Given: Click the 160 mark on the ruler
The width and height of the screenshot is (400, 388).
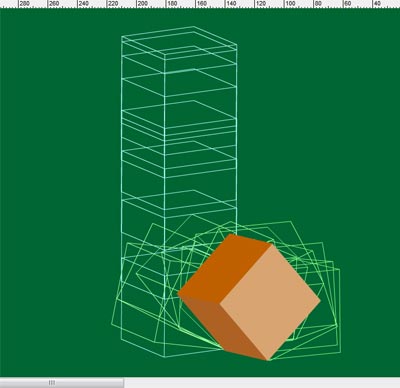Looking at the screenshot, I should [x=201, y=4].
